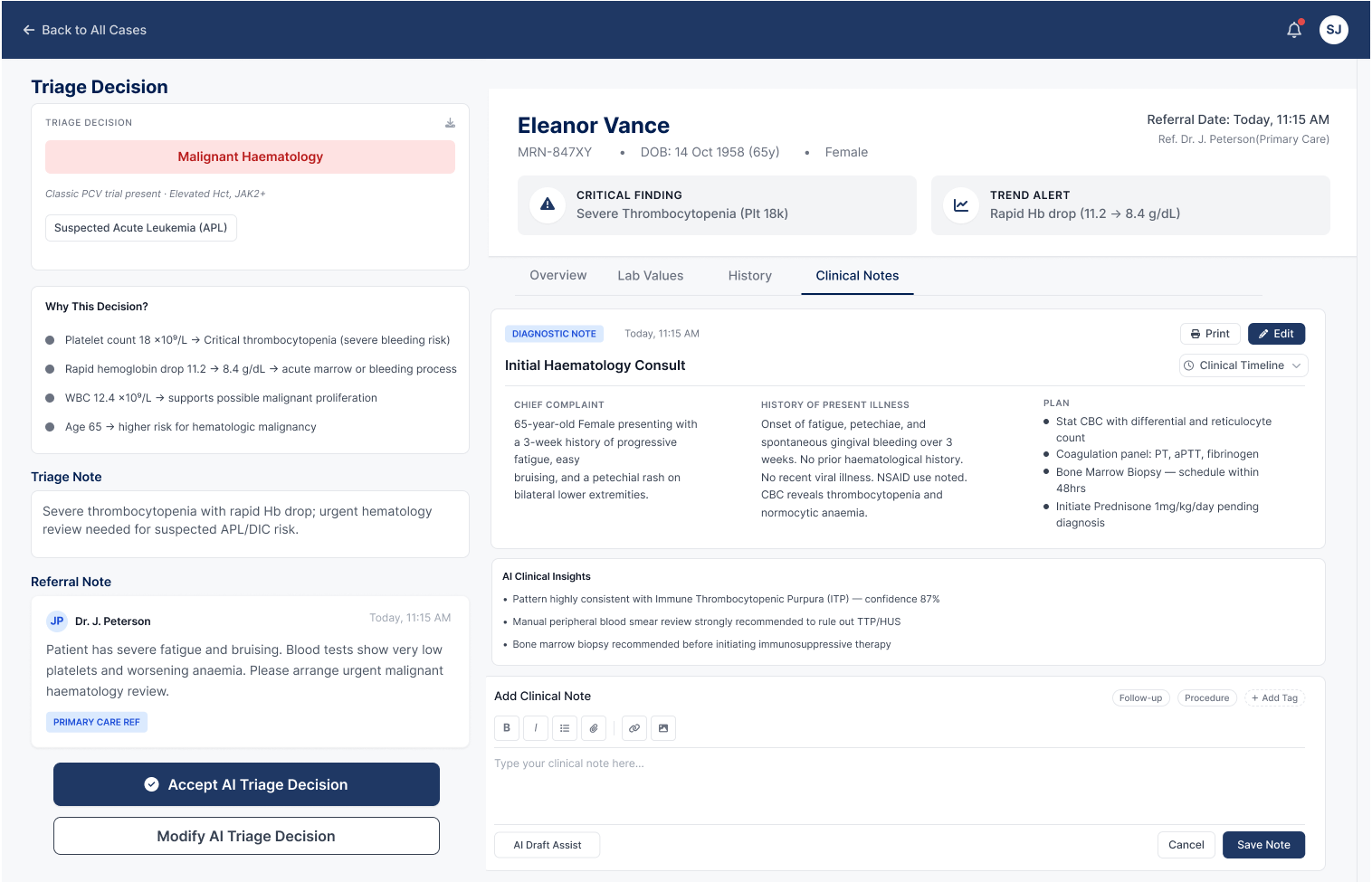Click the Suspected Acute Leukemia (APL) chip
The image size is (1372, 882).
point(141,228)
